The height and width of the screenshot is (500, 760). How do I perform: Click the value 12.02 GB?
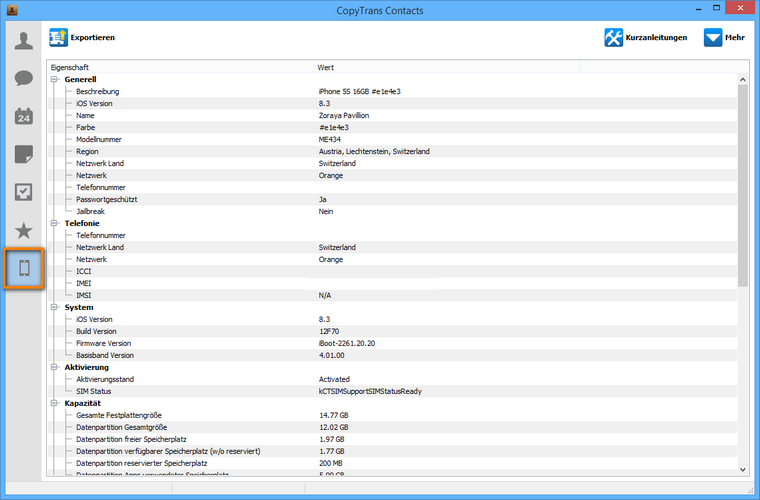coord(333,427)
